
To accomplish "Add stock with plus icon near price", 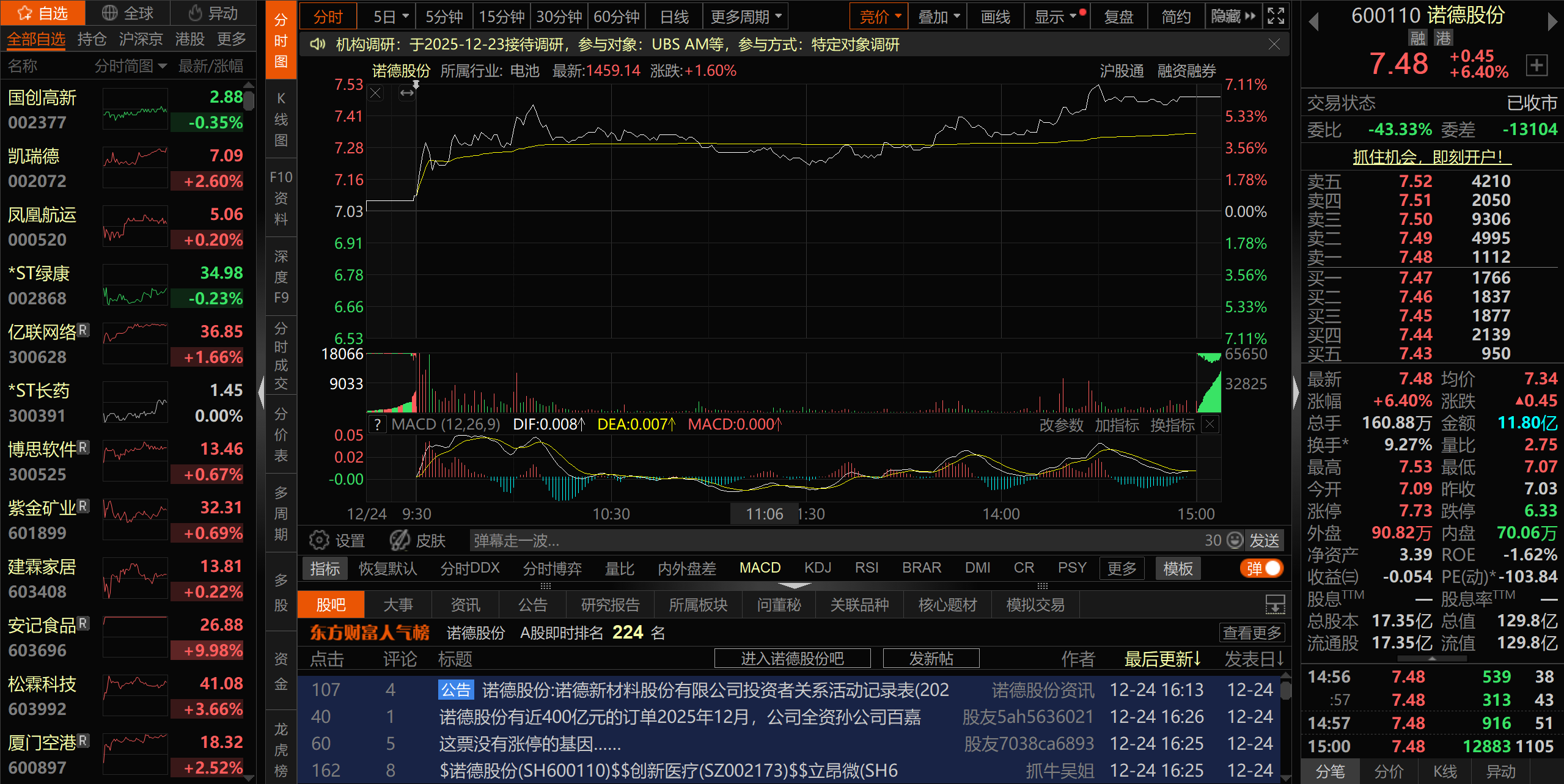I will click(x=1536, y=65).
